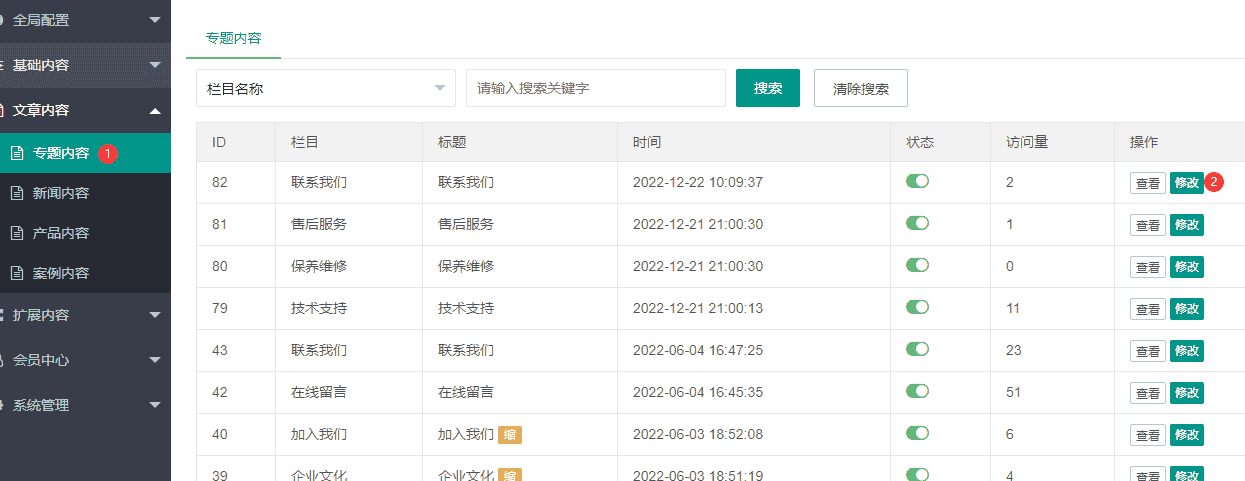Screen dimensions: 1245x481
Task: Click 技术支持 in the 标题 column
Action: pyautogui.click(x=466, y=309)
